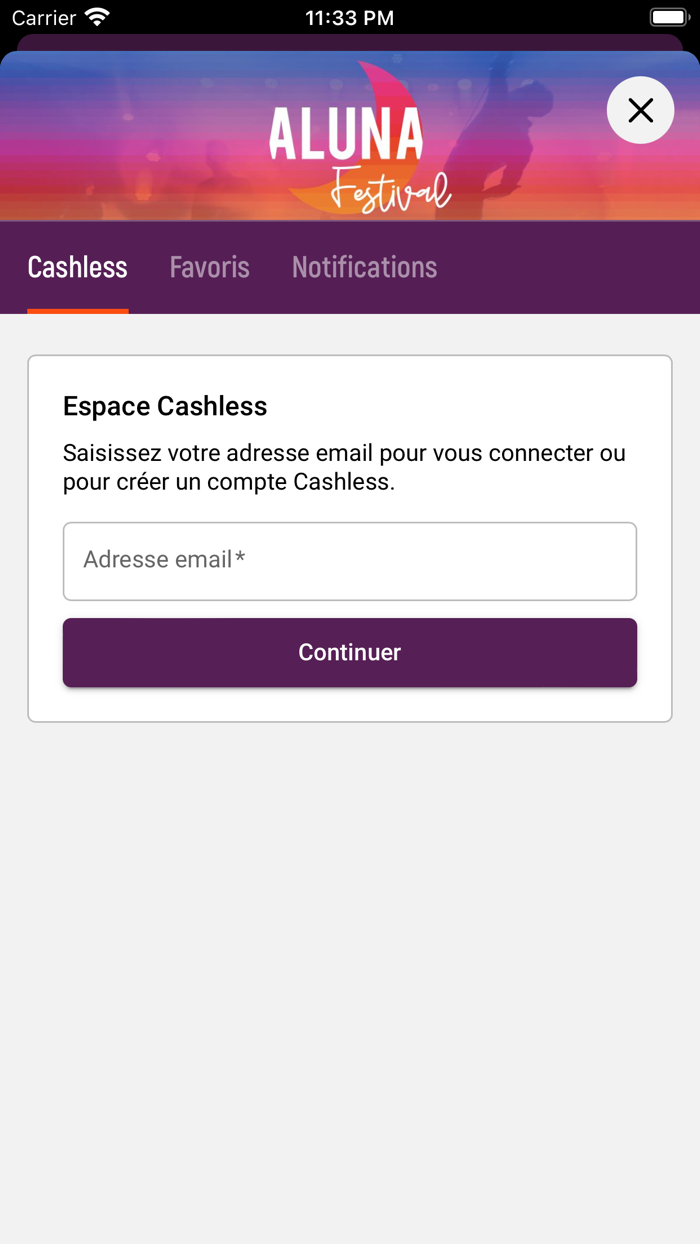This screenshot has height=1244, width=700.
Task: Click the battery indicator icon
Action: tap(668, 18)
